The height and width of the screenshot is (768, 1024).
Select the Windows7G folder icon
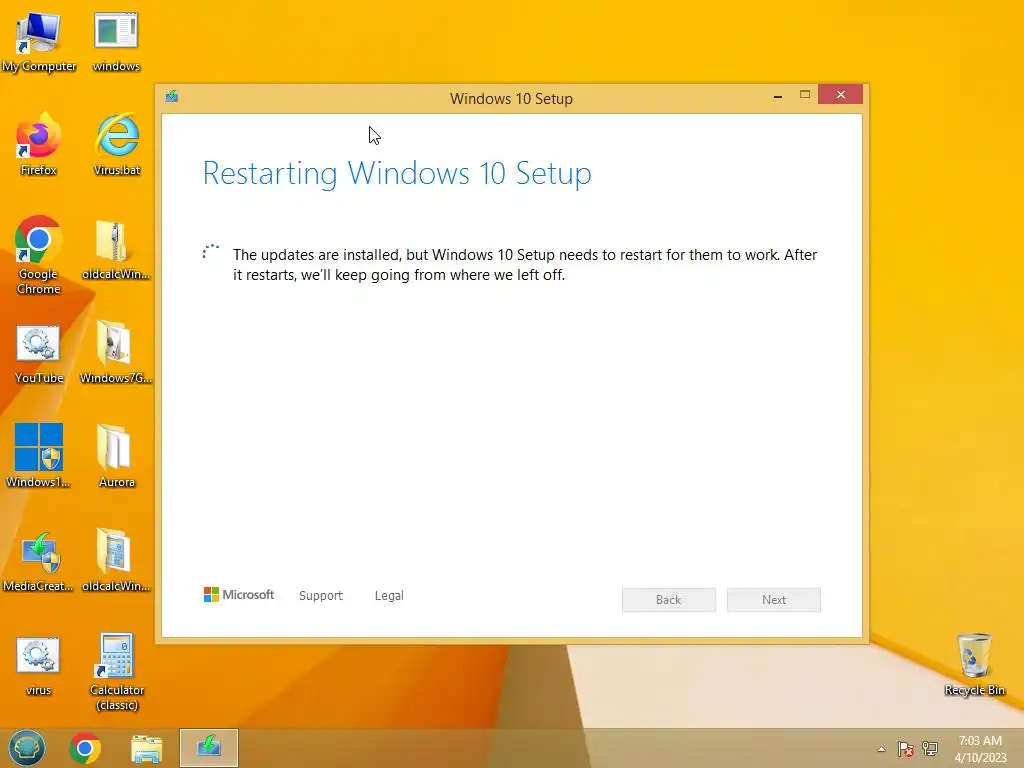(x=116, y=353)
